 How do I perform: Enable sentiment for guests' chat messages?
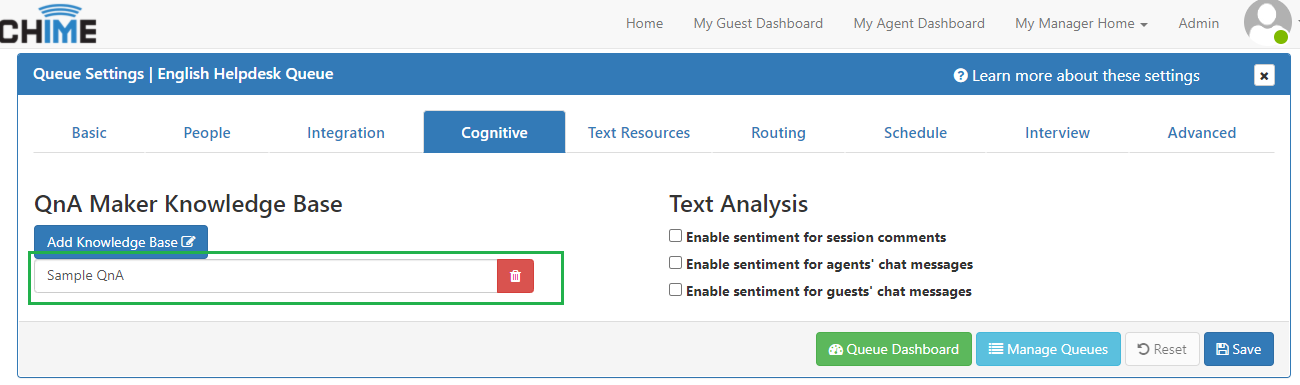[x=676, y=291]
